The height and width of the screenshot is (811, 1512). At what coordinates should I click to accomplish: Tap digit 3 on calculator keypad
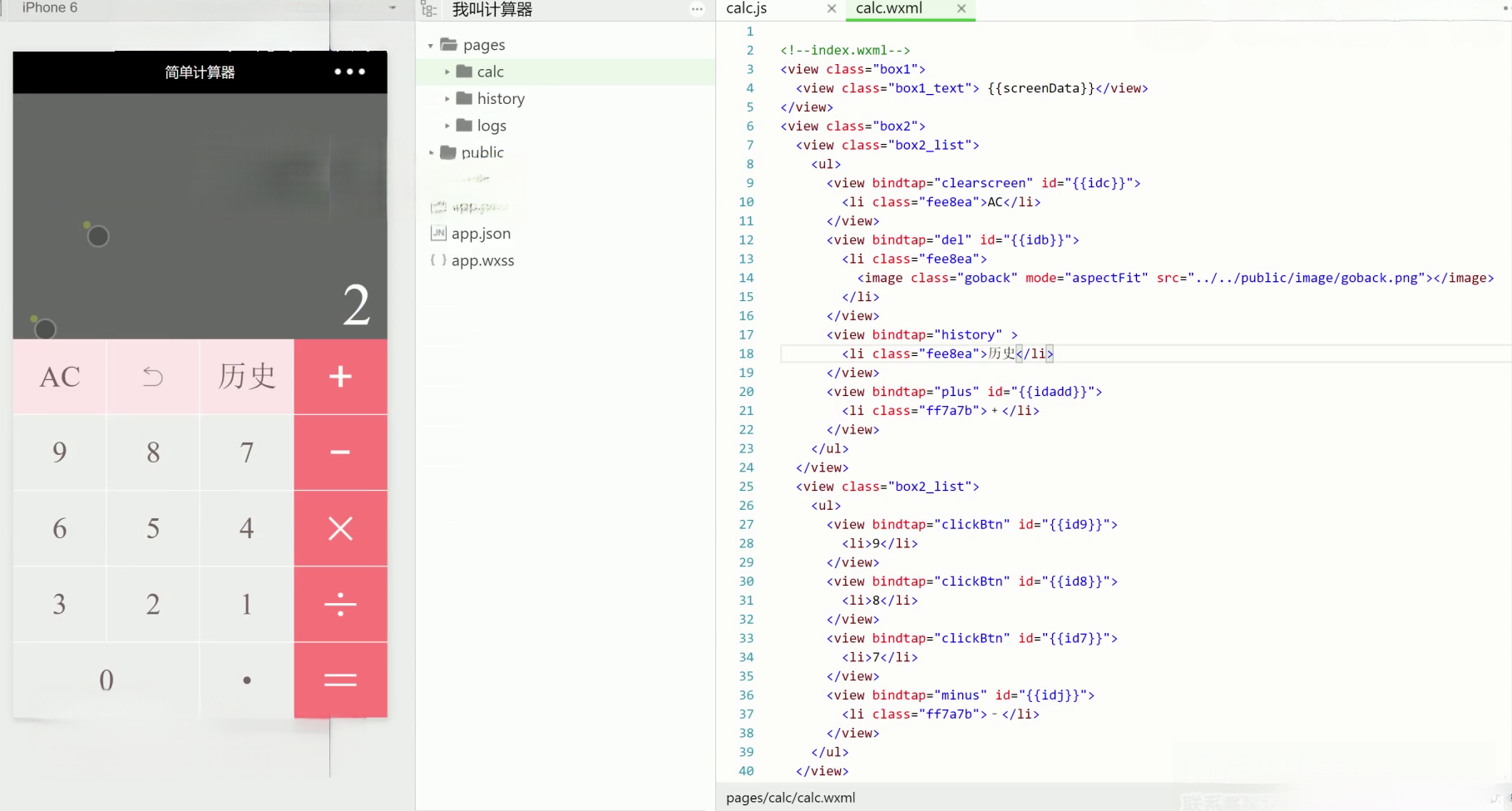pos(60,604)
